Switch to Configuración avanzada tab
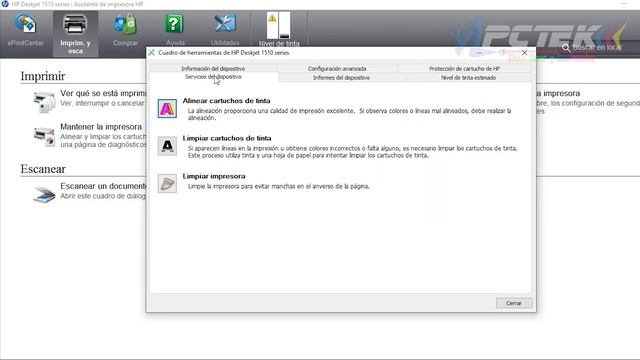This screenshot has height=360, width=640. coord(337,69)
